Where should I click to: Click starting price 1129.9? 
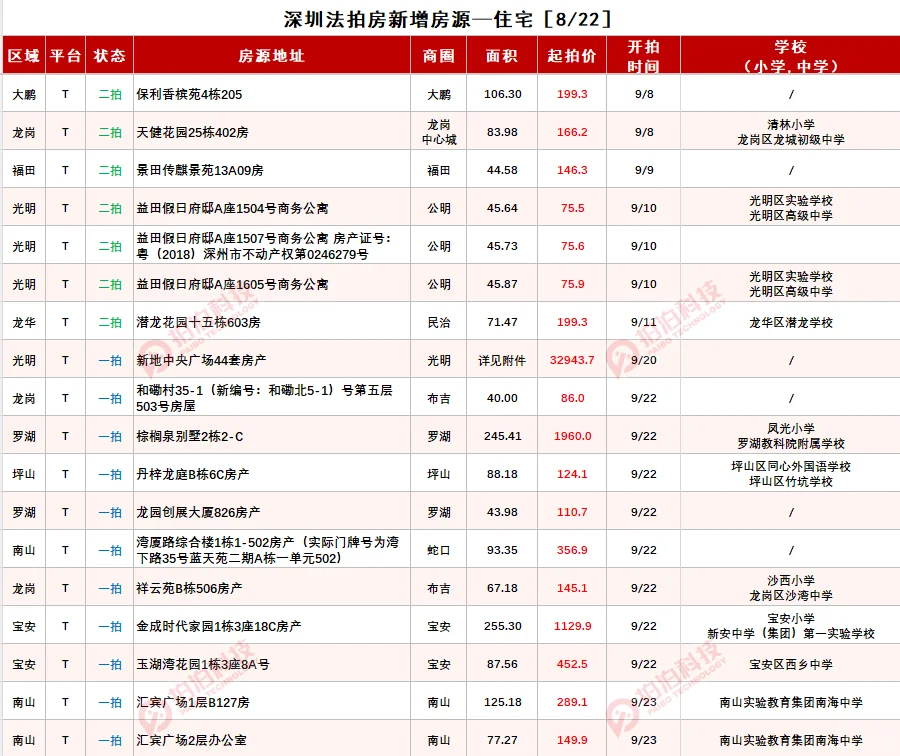pos(572,626)
